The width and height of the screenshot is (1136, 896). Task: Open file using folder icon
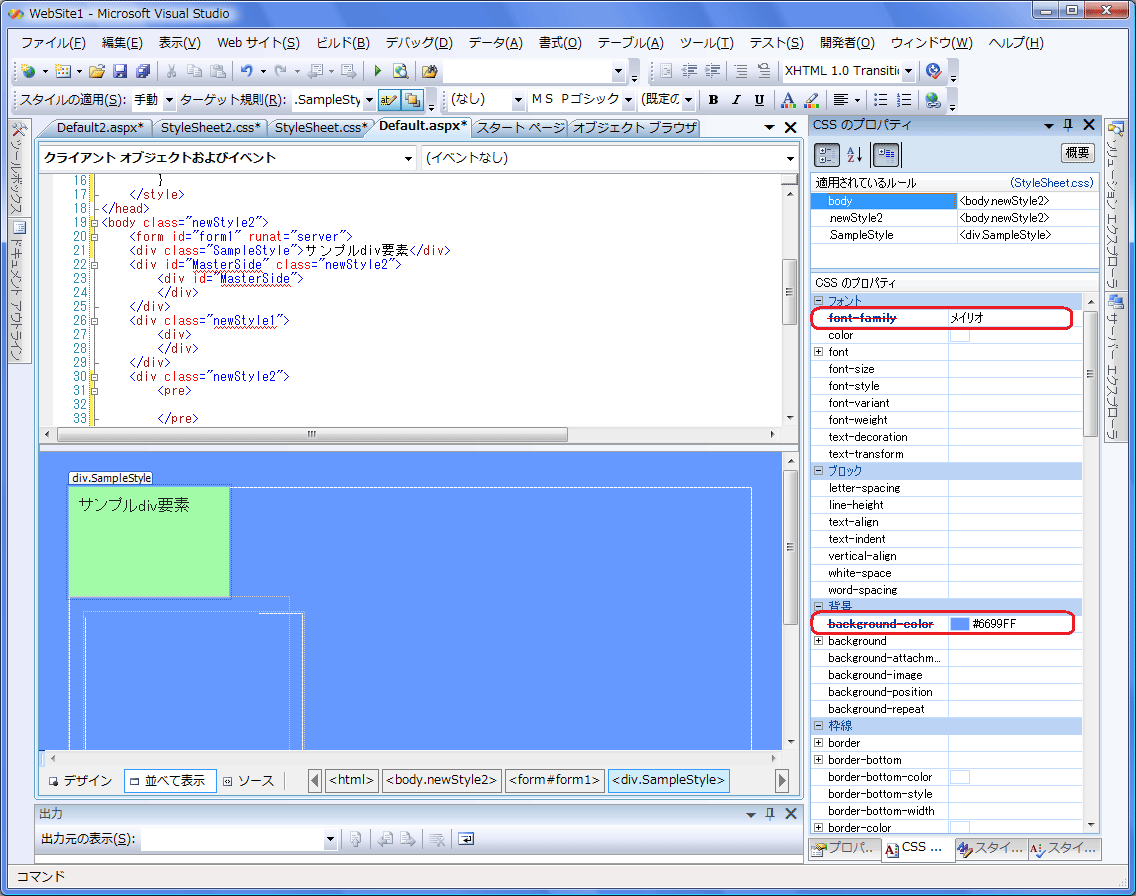point(97,71)
